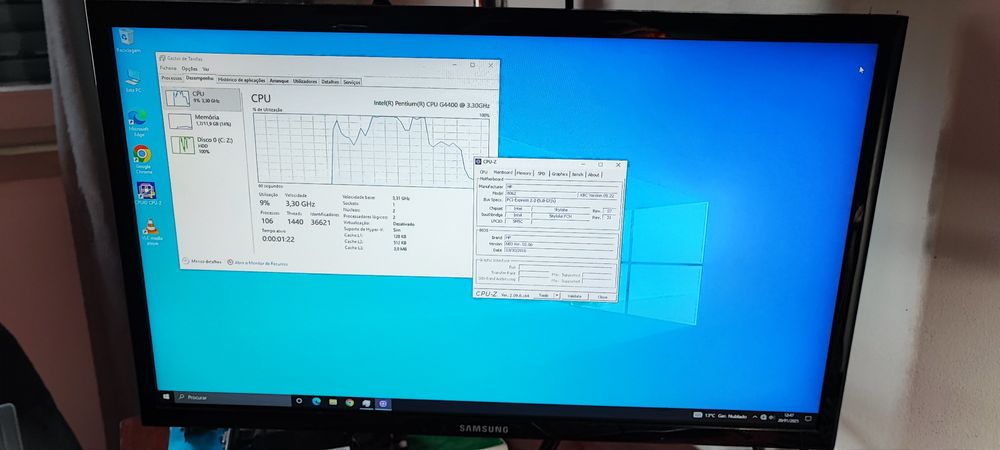Open the CPU tab in CPU-Z
Viewport: 1000px width, 450px height.
click(483, 172)
